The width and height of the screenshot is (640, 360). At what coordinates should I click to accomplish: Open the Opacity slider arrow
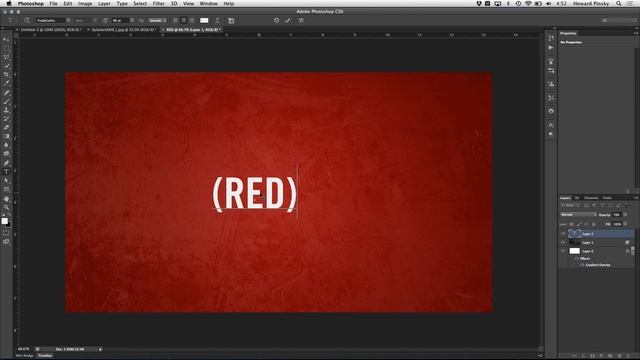click(625, 215)
